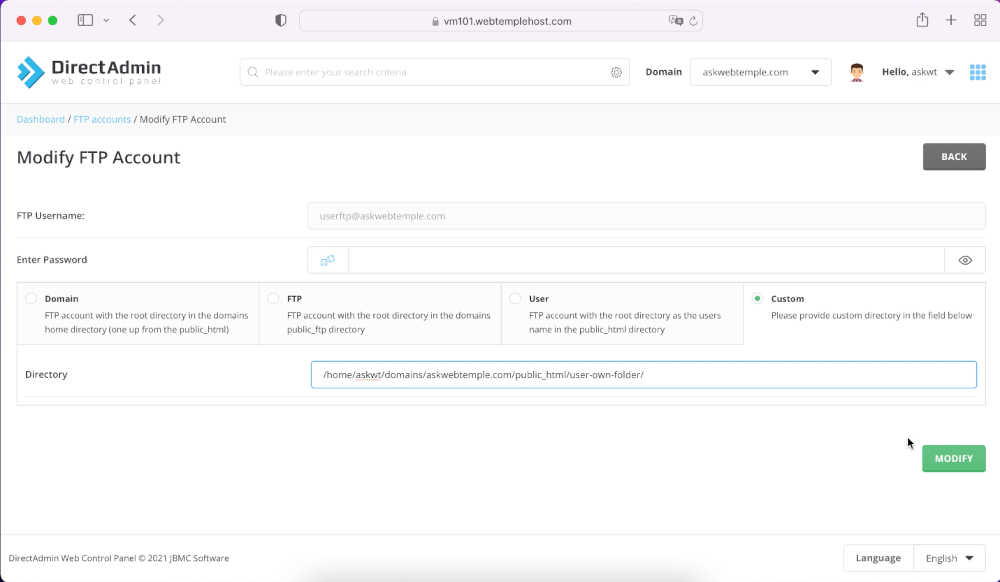
Task: Click the Directory path input
Action: tap(643, 375)
